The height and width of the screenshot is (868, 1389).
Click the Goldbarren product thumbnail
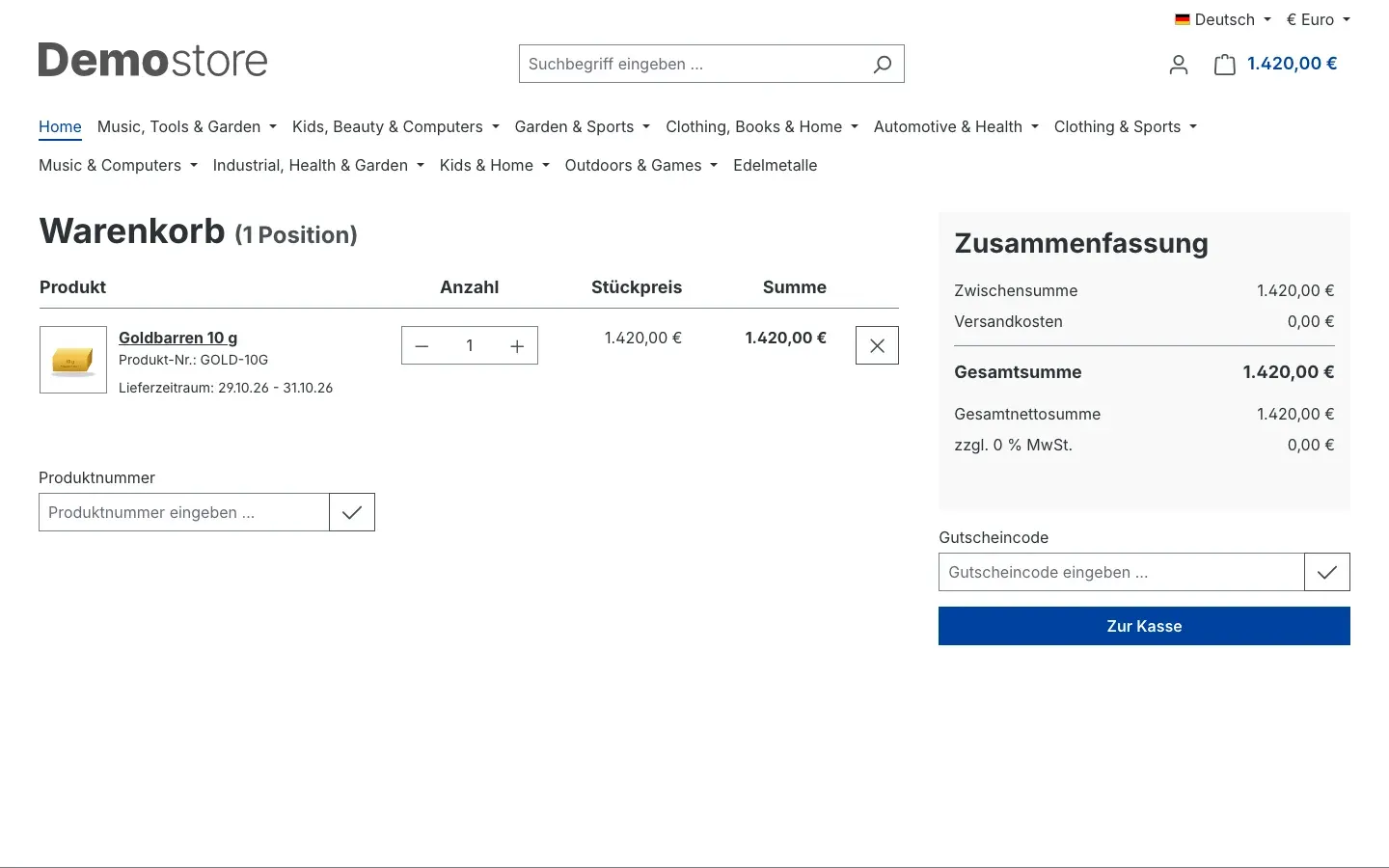[73, 360]
